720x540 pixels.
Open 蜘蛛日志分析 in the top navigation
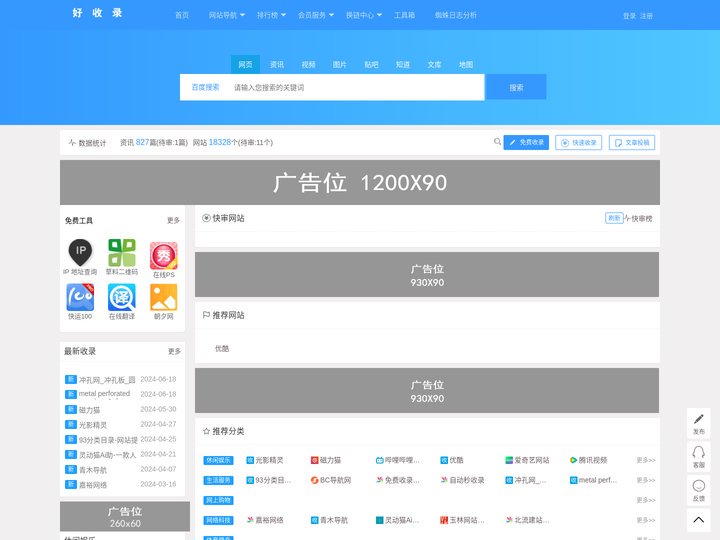(456, 15)
